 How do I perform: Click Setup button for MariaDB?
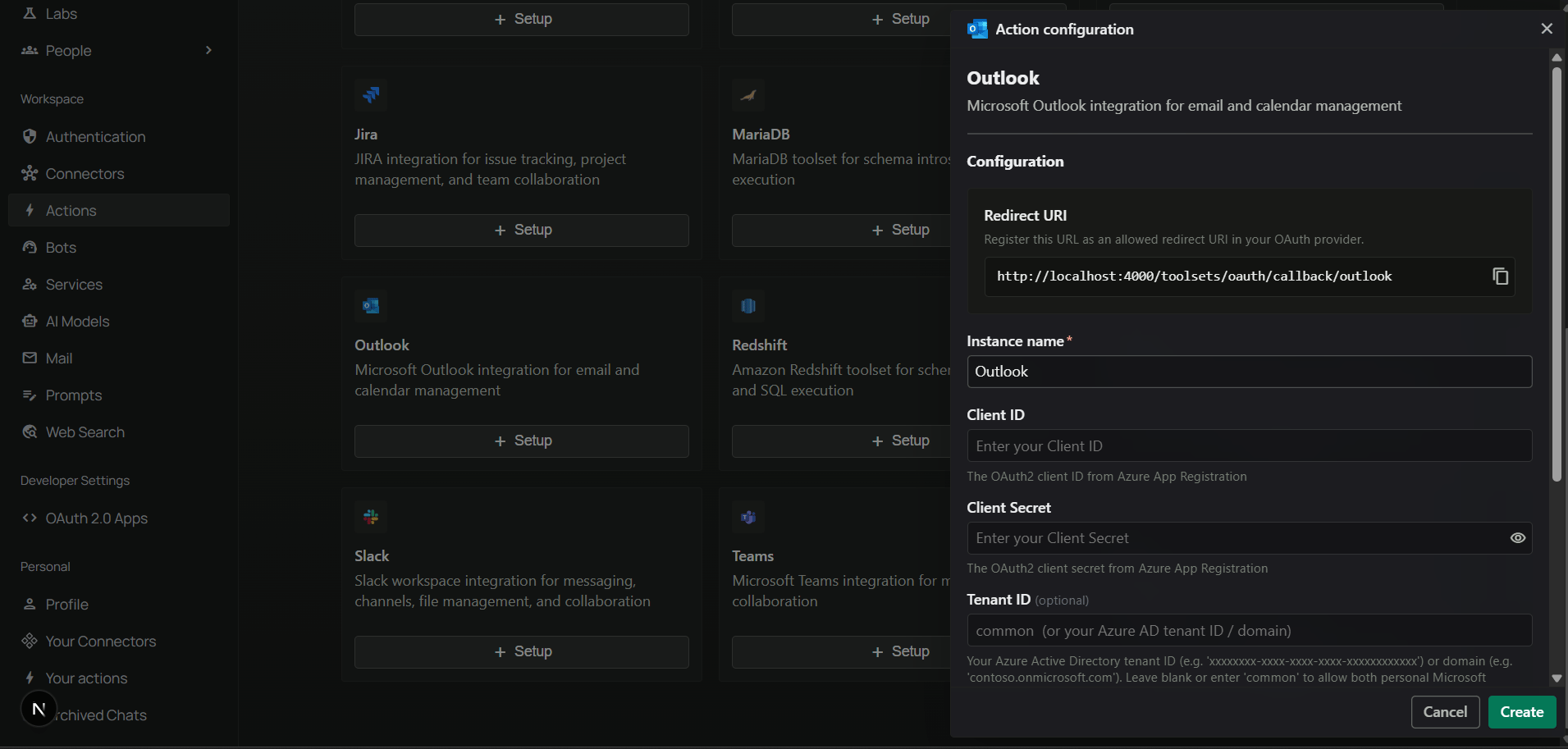click(841, 230)
